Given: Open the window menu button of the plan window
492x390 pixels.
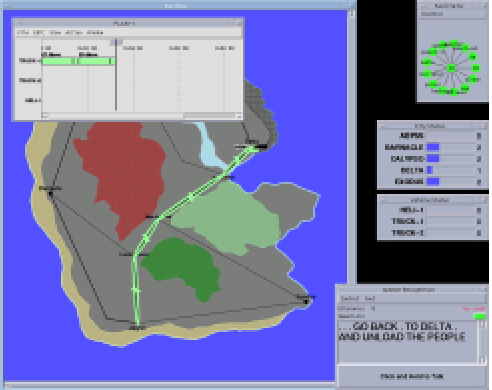Looking at the screenshot, I should pyautogui.click(x=19, y=23).
